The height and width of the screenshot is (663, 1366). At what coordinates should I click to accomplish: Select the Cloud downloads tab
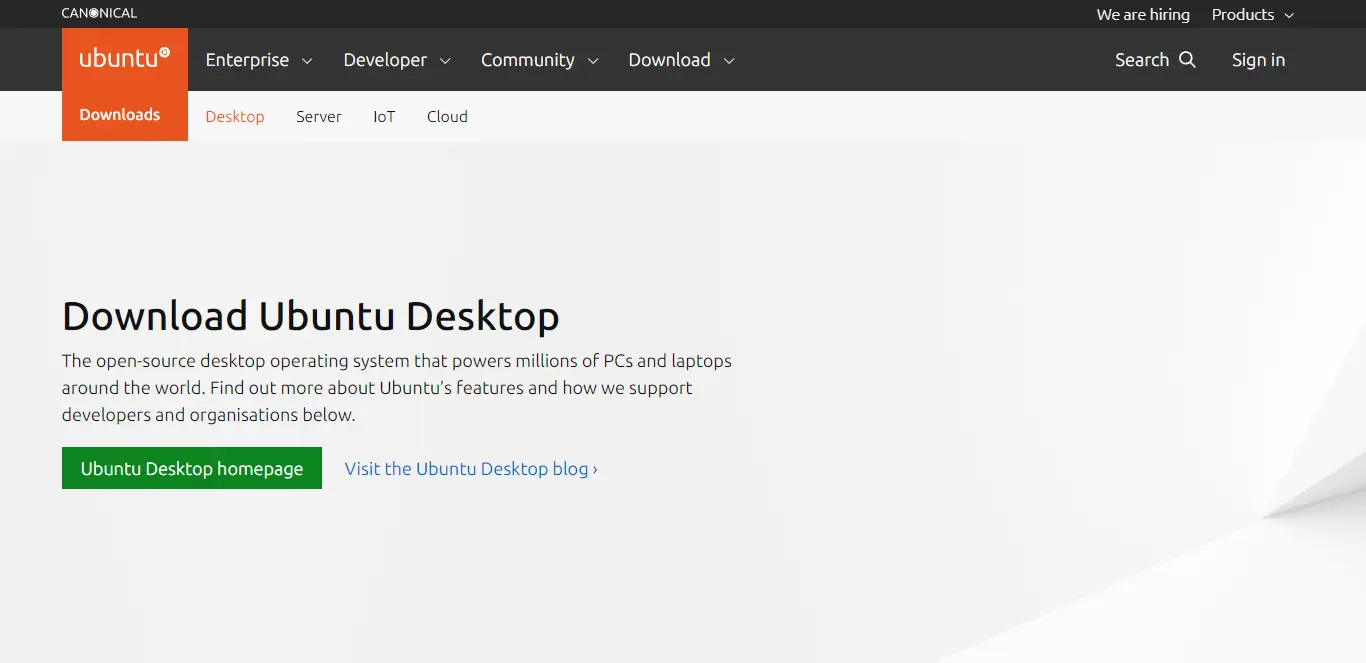click(x=447, y=116)
